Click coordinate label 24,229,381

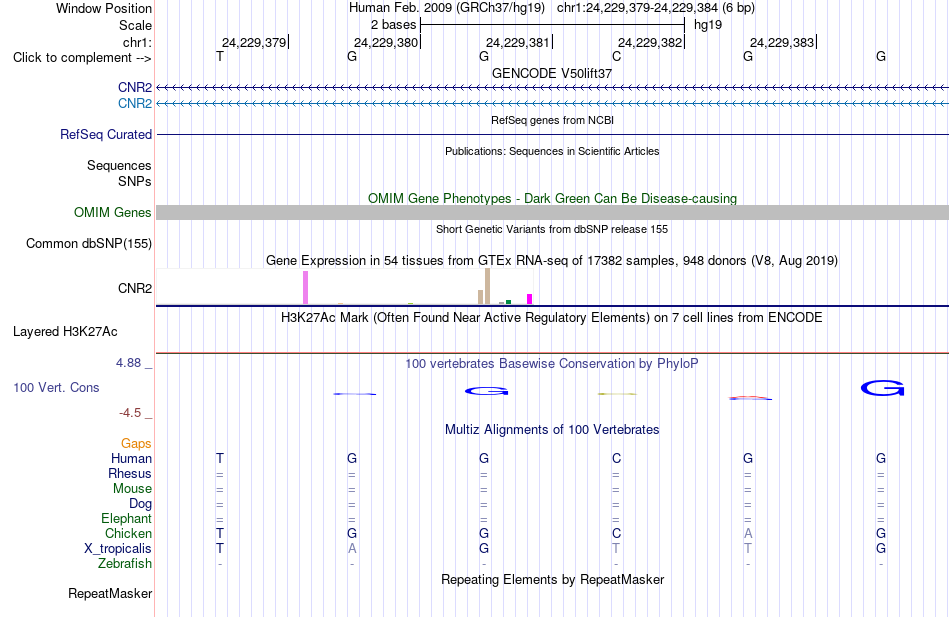[518, 42]
